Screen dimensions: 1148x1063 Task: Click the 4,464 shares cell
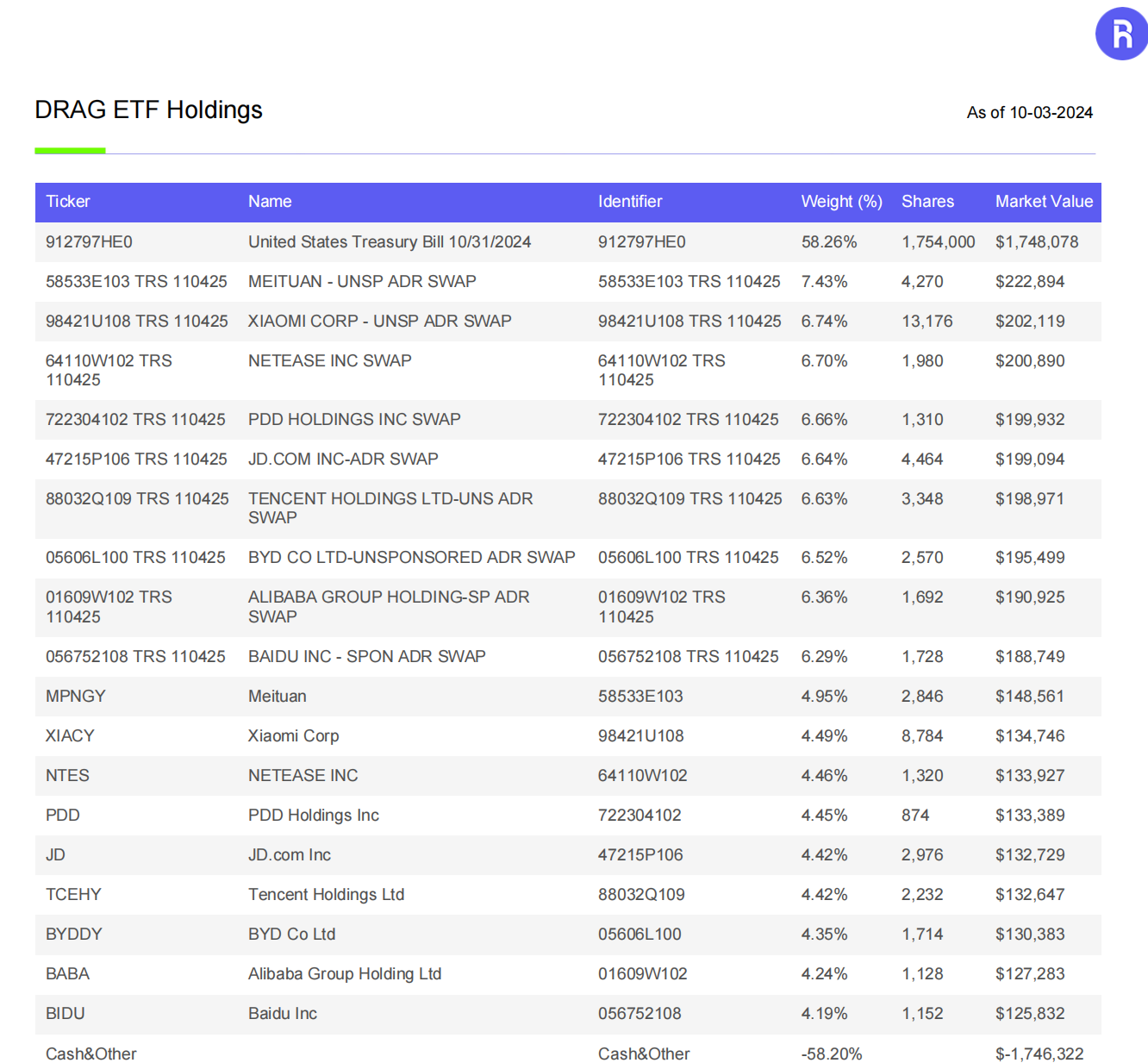click(922, 460)
